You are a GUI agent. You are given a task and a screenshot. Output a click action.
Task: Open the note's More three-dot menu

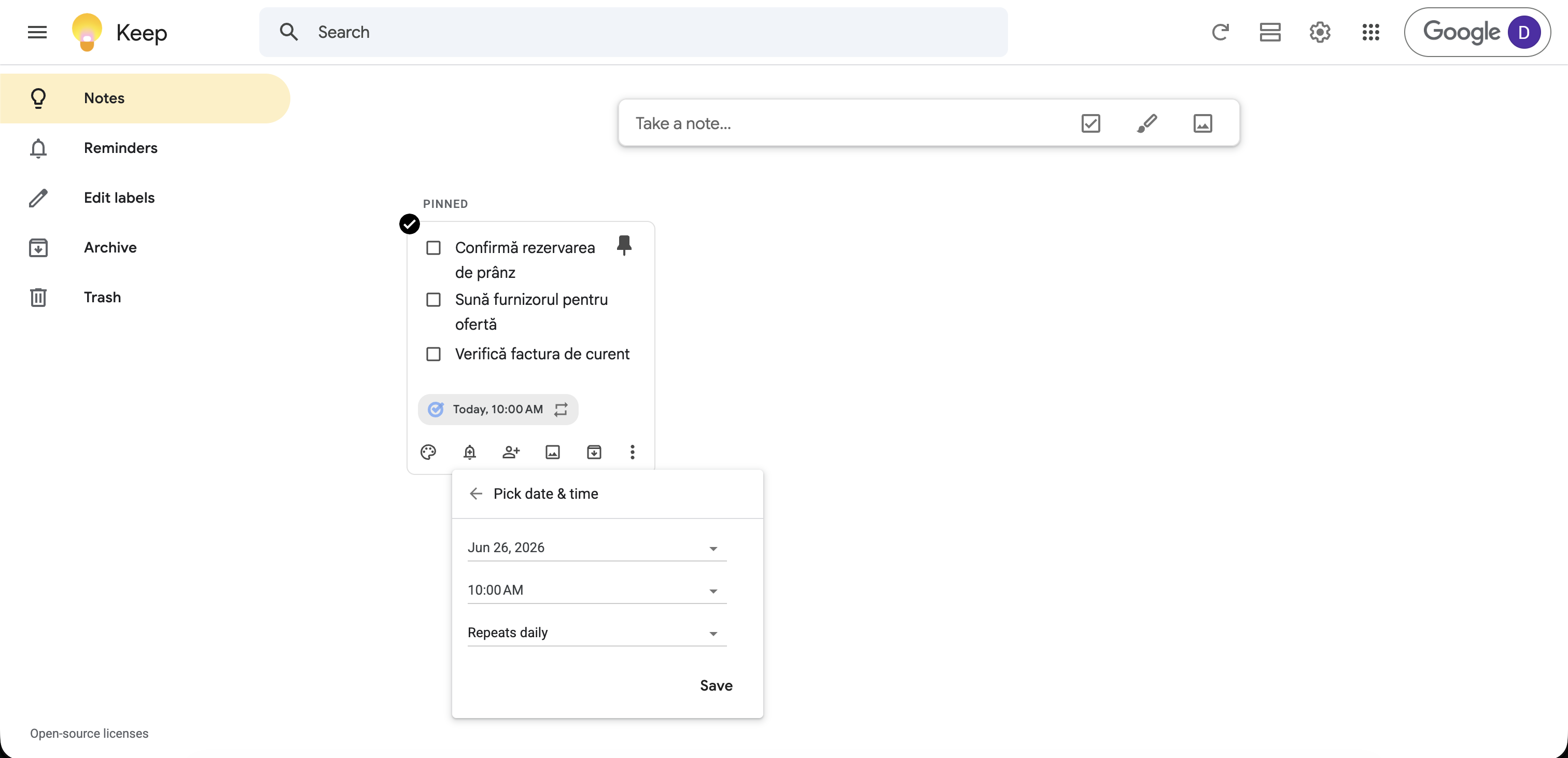[x=632, y=452]
